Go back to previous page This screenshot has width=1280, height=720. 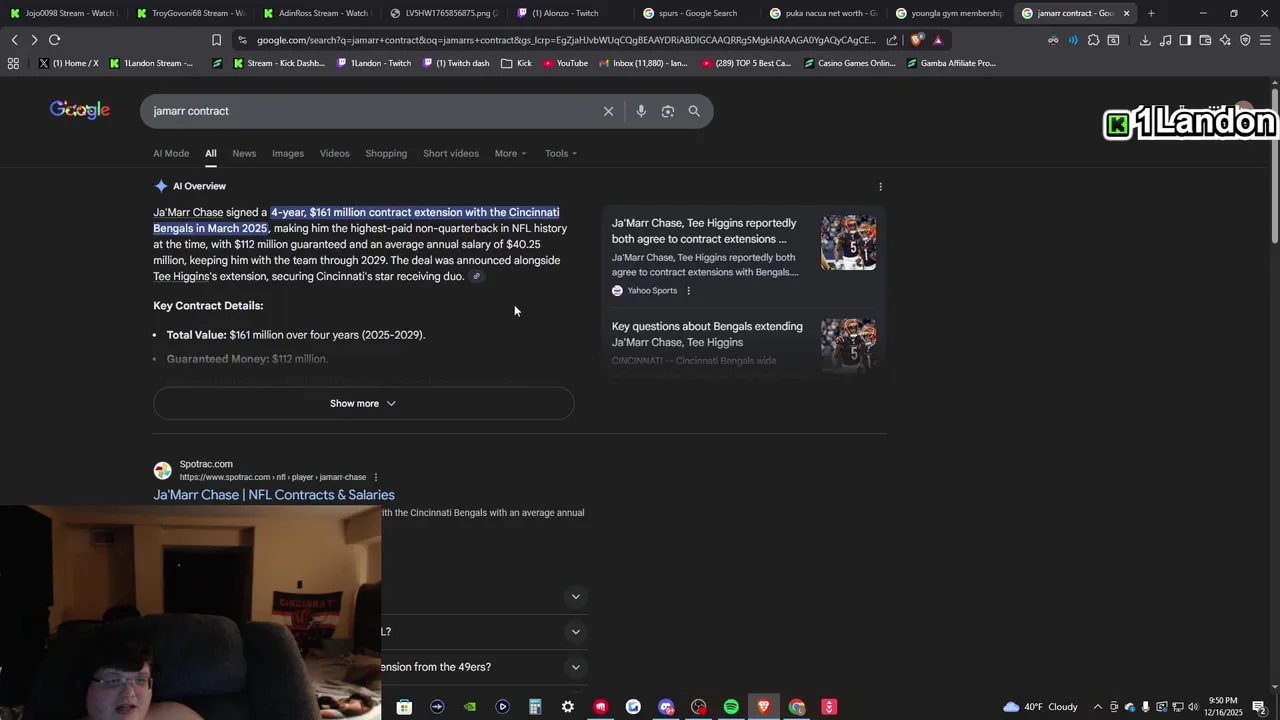[x=14, y=40]
